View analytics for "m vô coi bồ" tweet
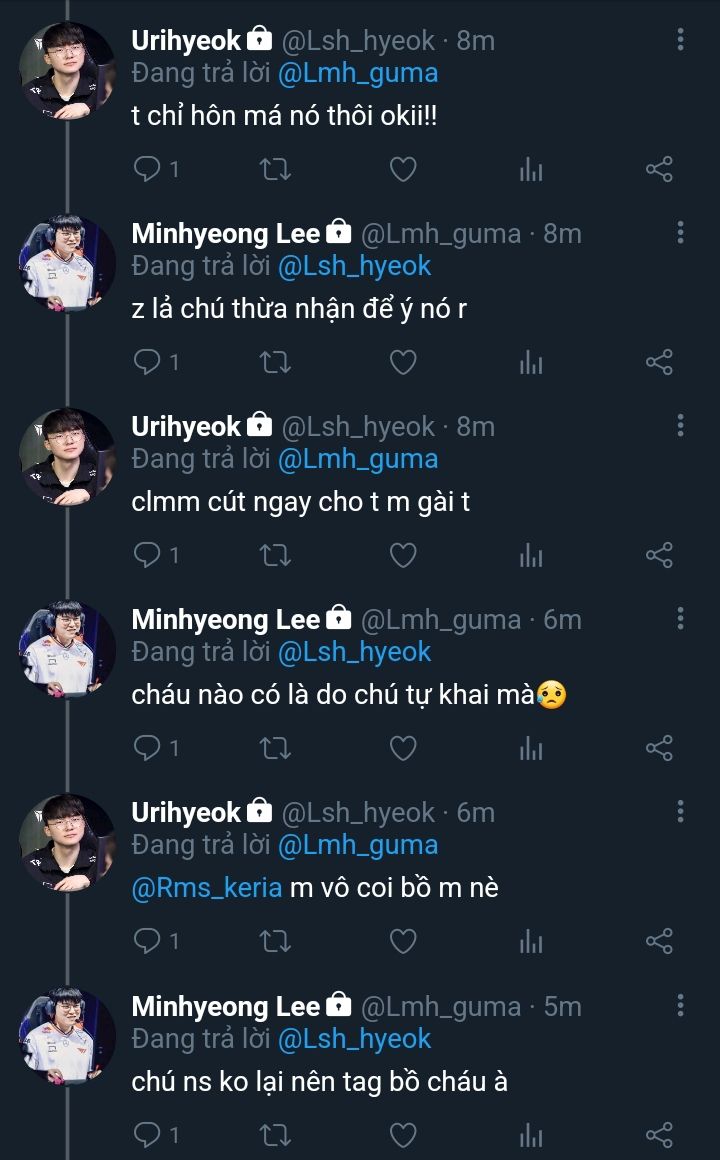The height and width of the screenshot is (1160, 720). coord(531,941)
